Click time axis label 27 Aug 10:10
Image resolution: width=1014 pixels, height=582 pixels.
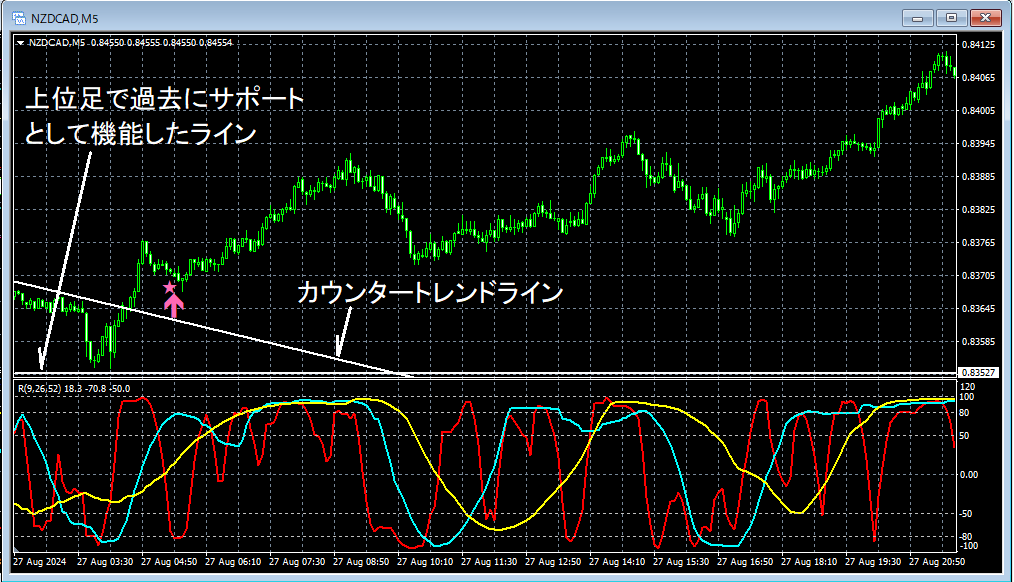425,562
